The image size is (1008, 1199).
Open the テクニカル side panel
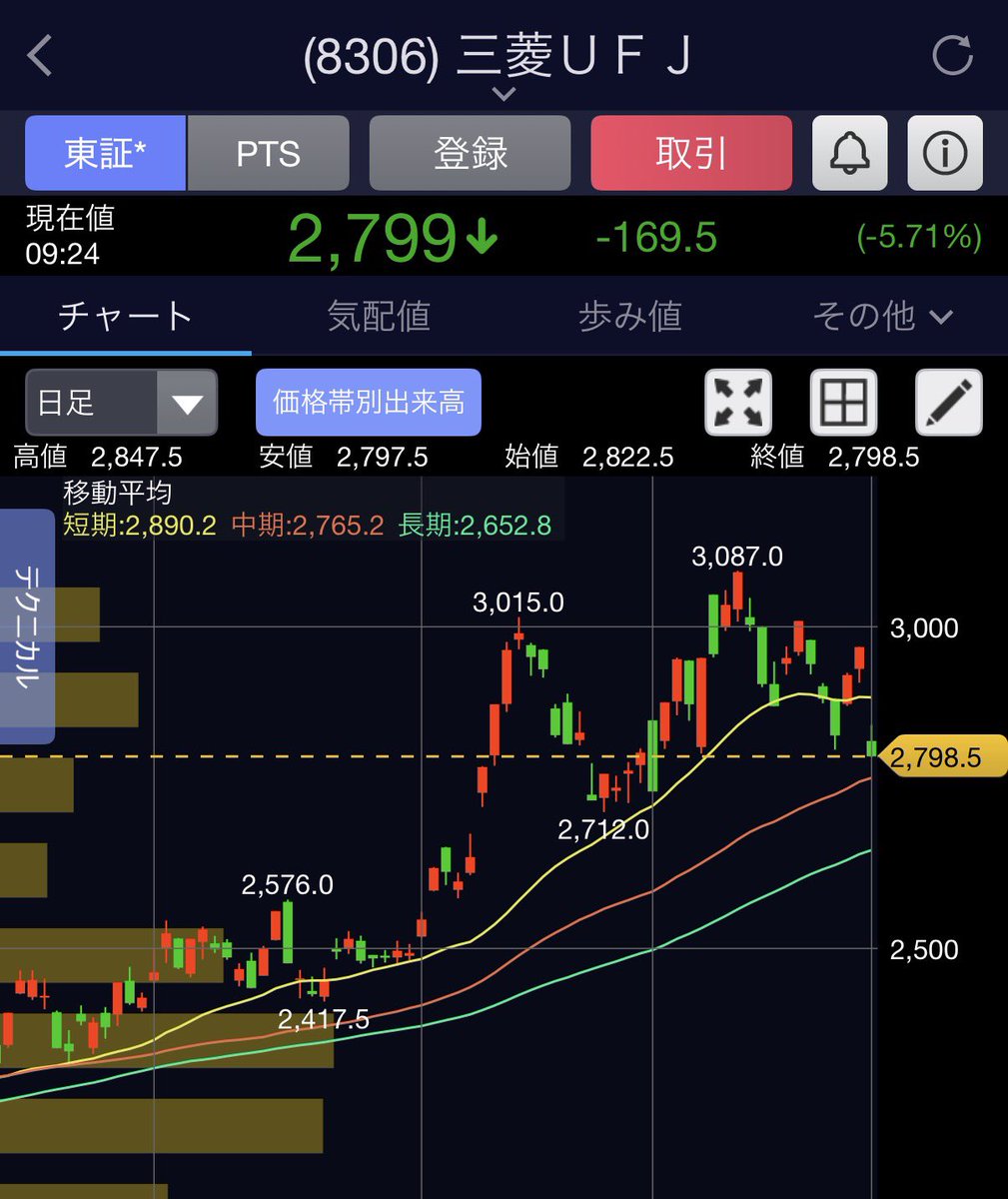(x=27, y=626)
